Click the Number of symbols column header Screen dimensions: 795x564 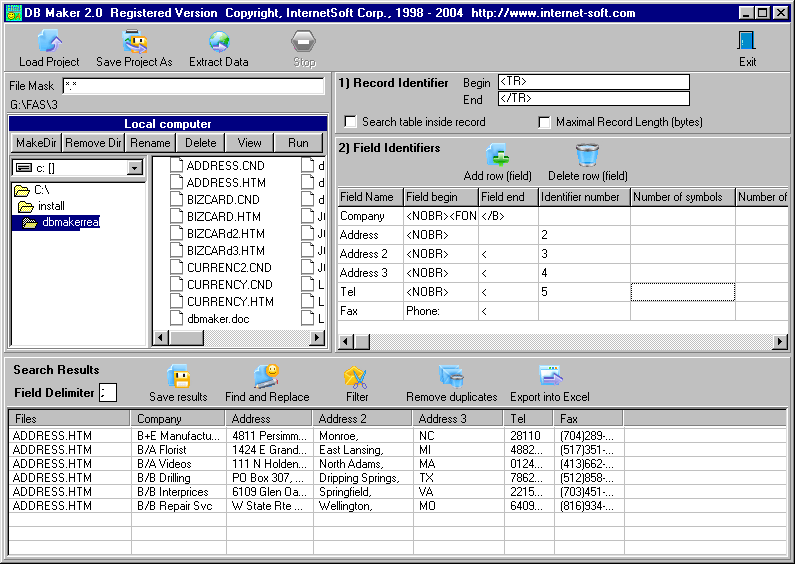click(x=682, y=197)
